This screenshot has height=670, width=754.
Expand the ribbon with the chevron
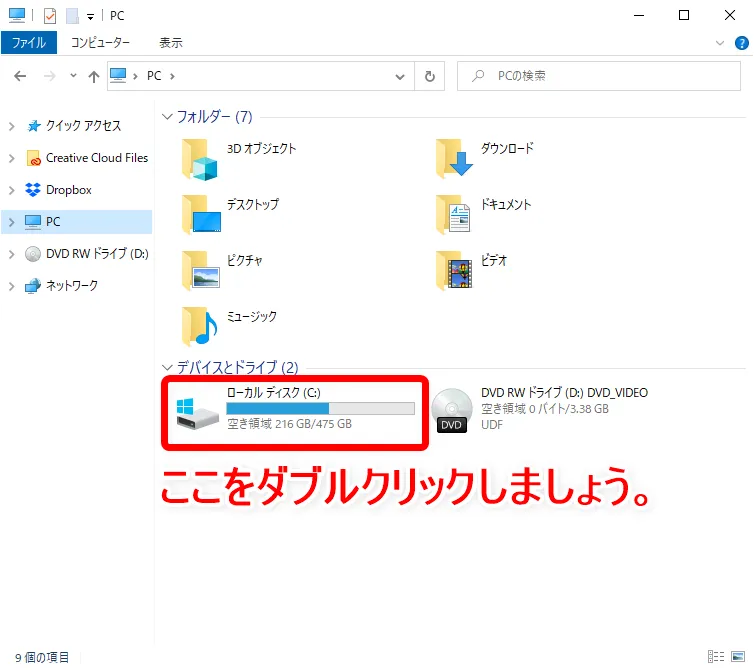tap(719, 43)
